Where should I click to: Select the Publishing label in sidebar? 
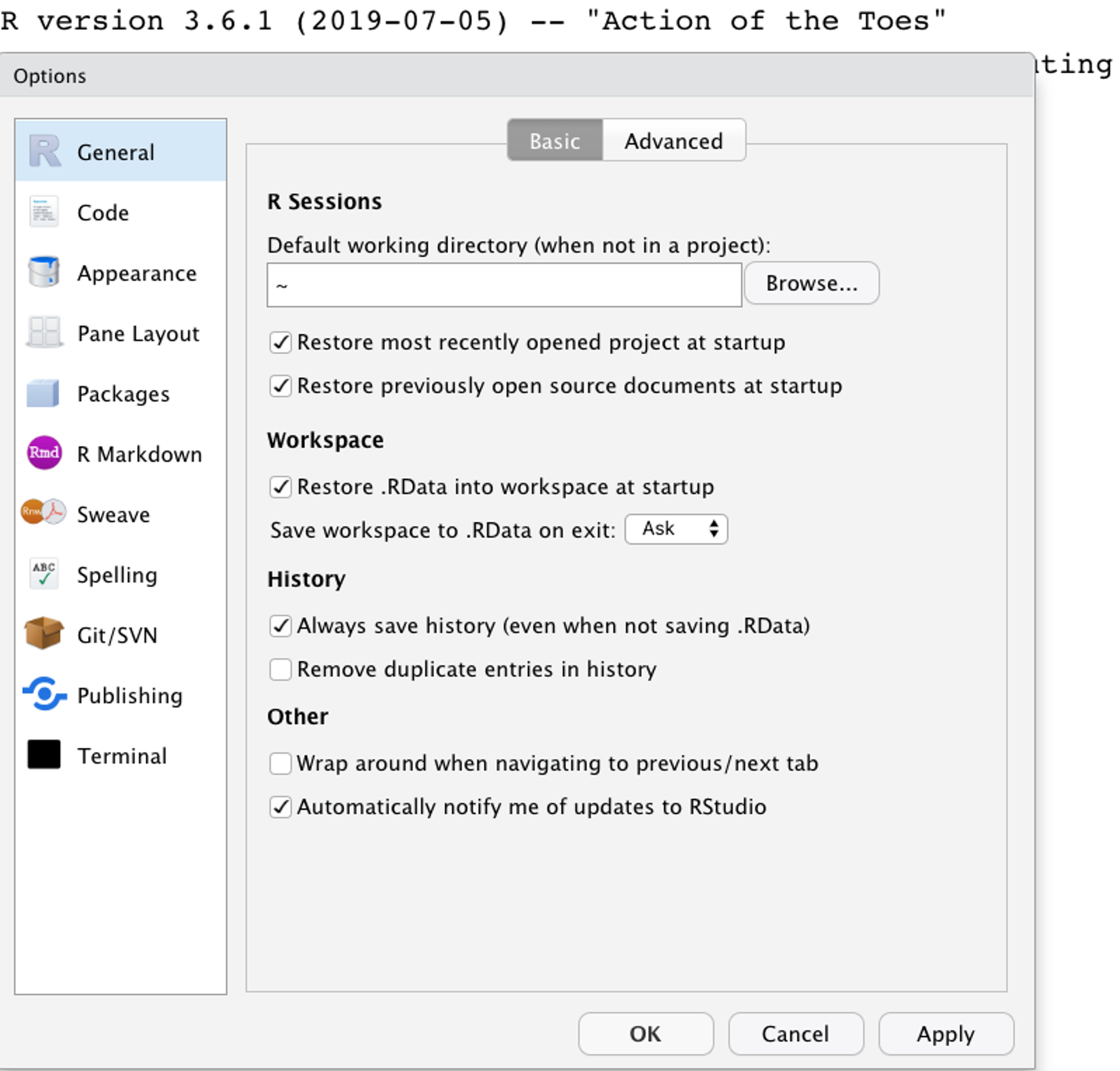(130, 695)
